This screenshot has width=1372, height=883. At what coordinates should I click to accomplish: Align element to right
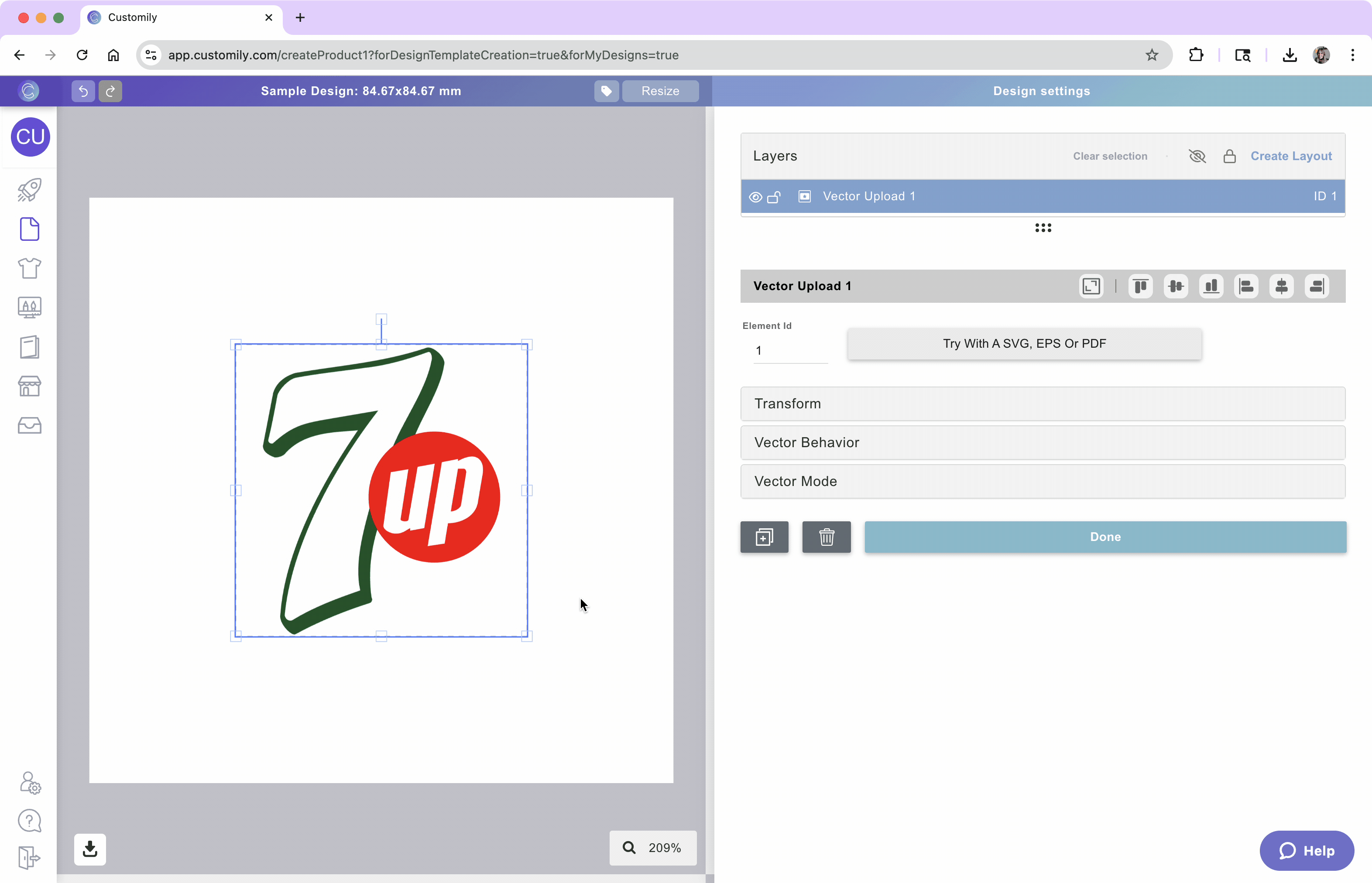(1317, 286)
